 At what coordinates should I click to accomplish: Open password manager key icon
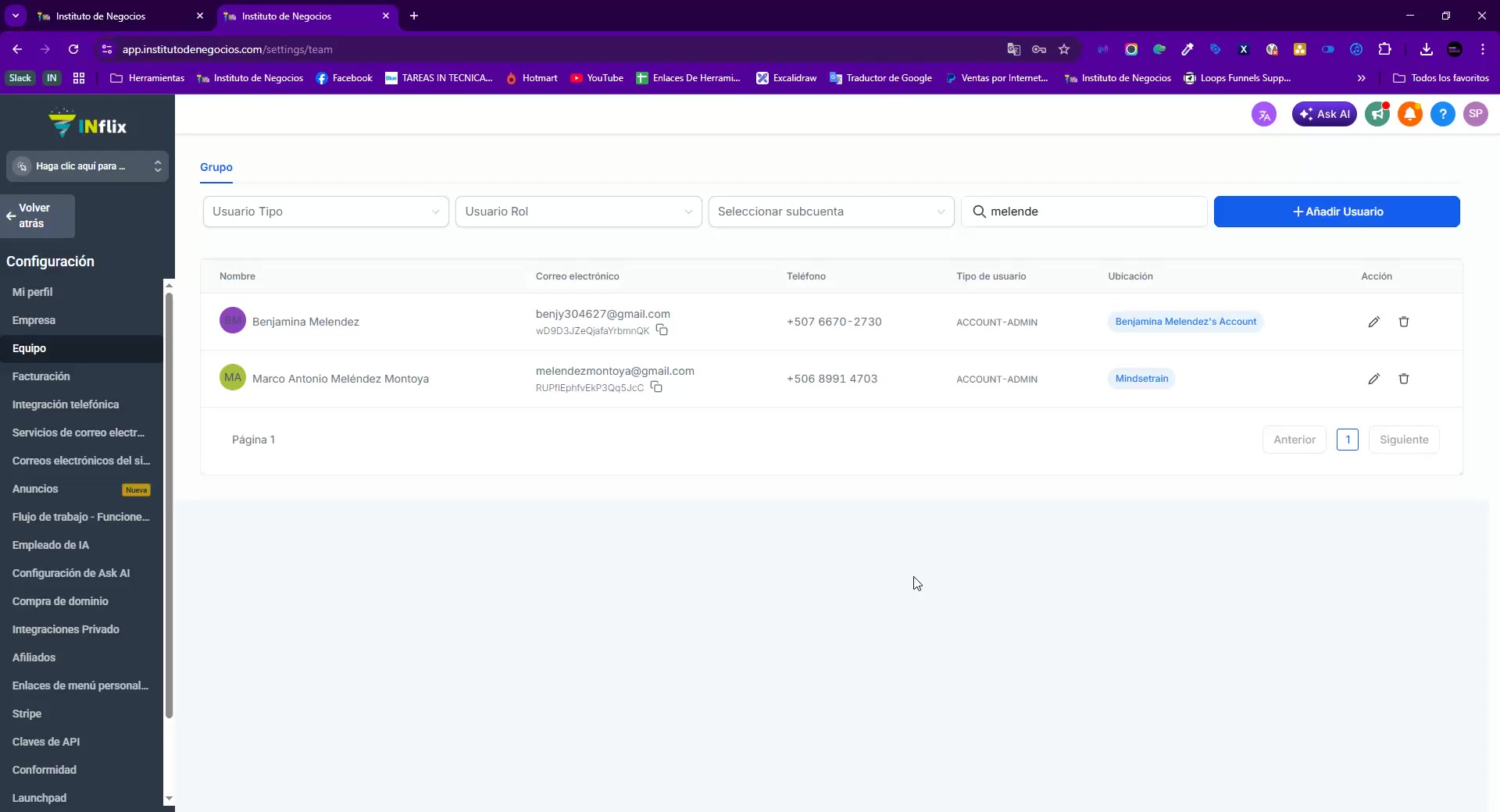1039,49
